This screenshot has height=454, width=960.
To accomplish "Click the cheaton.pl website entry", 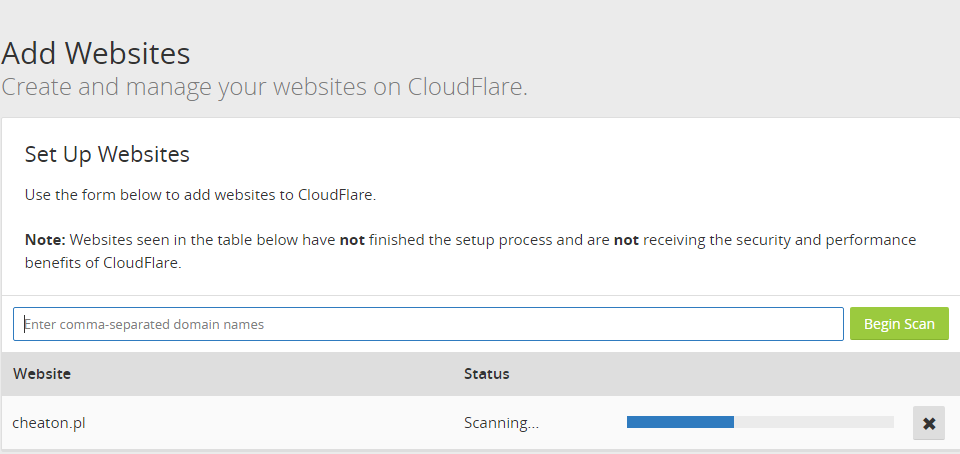I will (x=48, y=422).
